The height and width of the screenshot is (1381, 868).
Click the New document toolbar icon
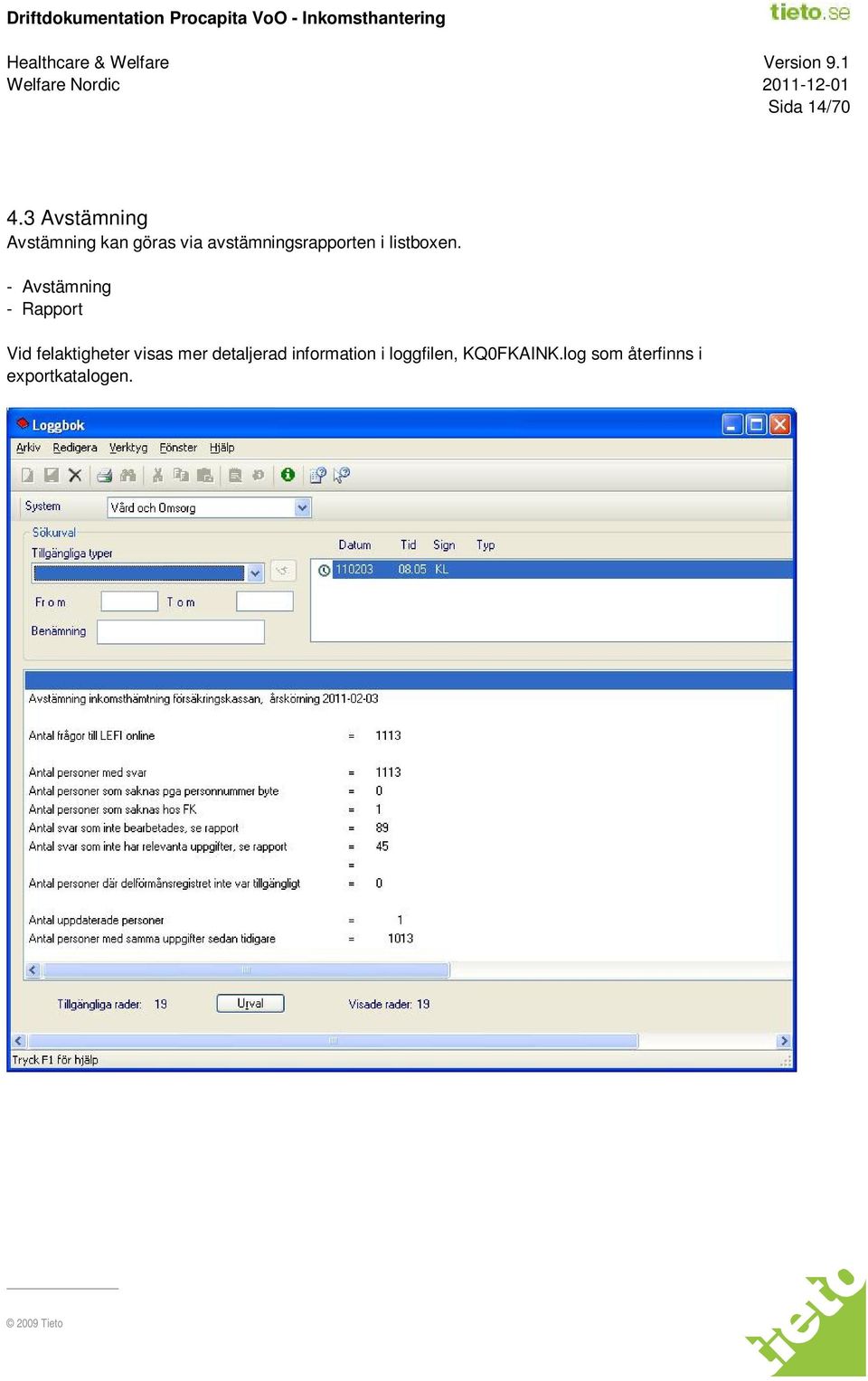pyautogui.click(x=28, y=475)
